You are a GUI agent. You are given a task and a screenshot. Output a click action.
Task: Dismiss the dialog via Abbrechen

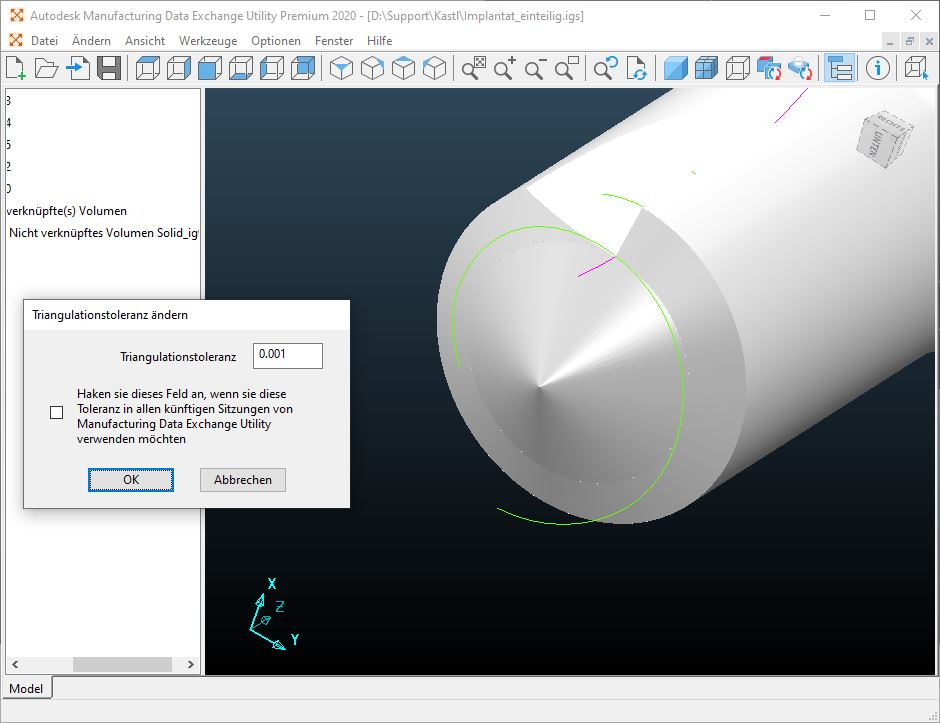(x=242, y=480)
